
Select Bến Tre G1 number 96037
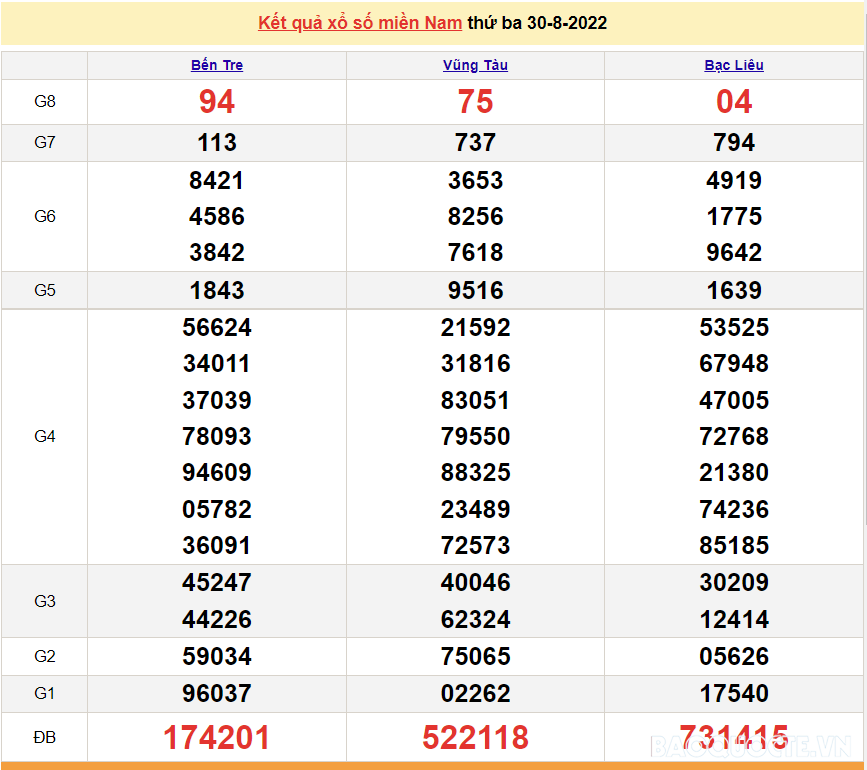point(217,693)
